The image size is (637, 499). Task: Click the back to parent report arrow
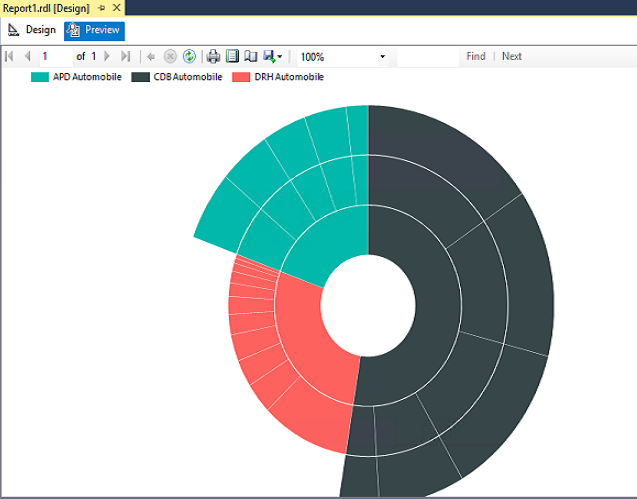[x=151, y=57]
